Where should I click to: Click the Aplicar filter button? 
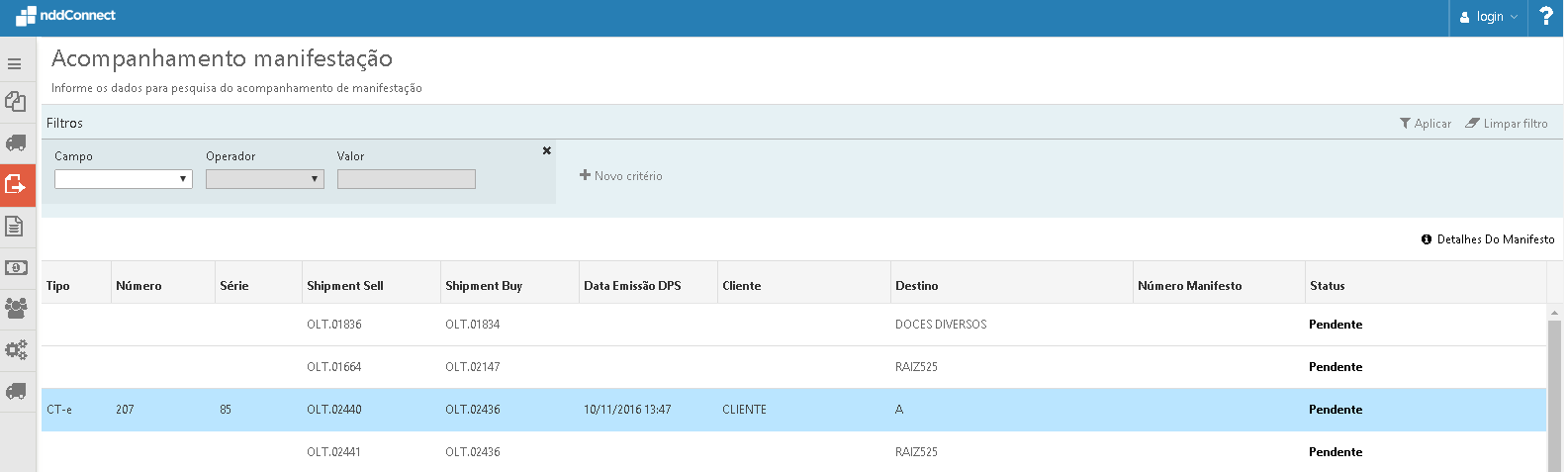pyautogui.click(x=1426, y=124)
